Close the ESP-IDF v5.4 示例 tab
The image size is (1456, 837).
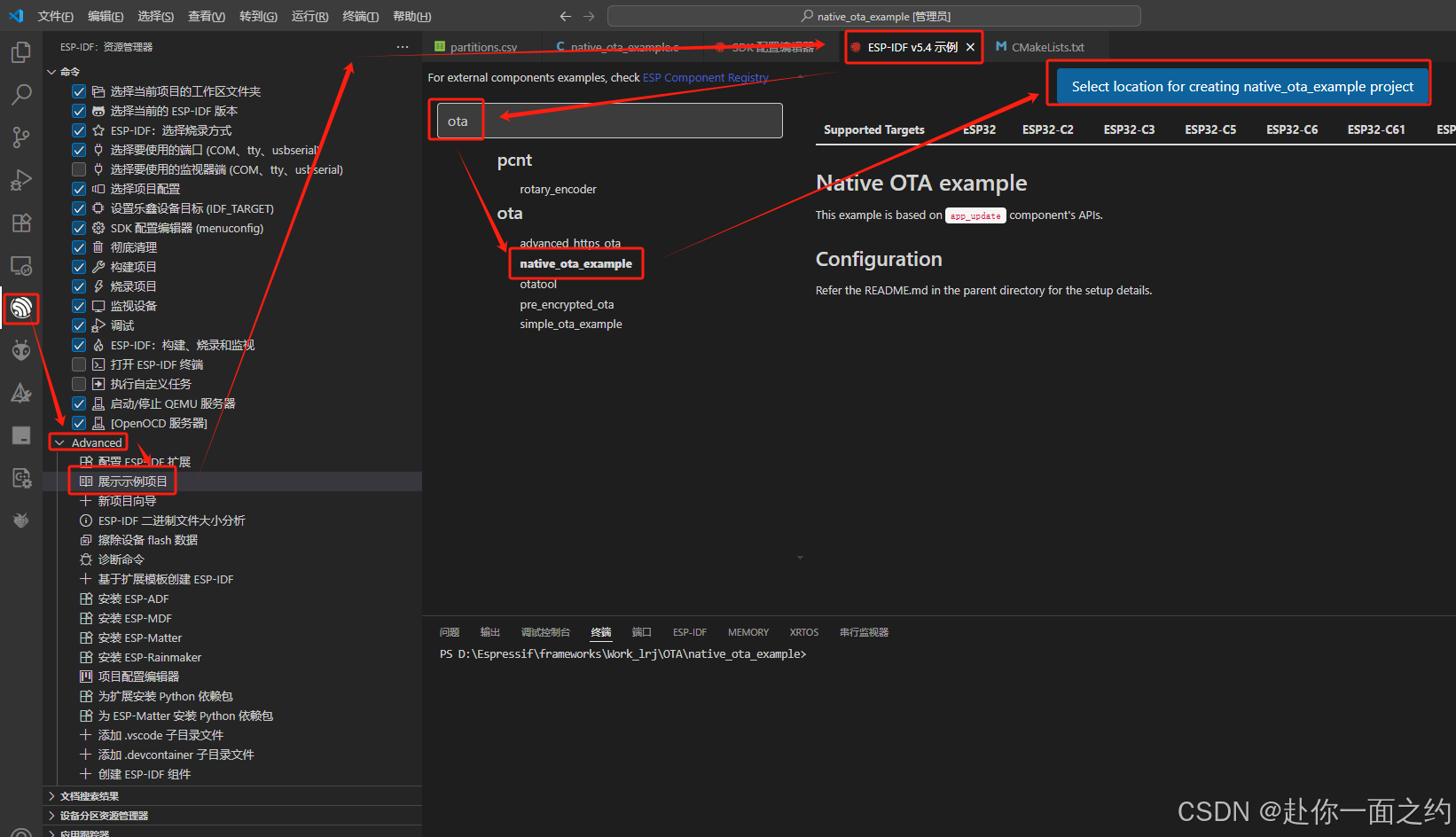[971, 47]
